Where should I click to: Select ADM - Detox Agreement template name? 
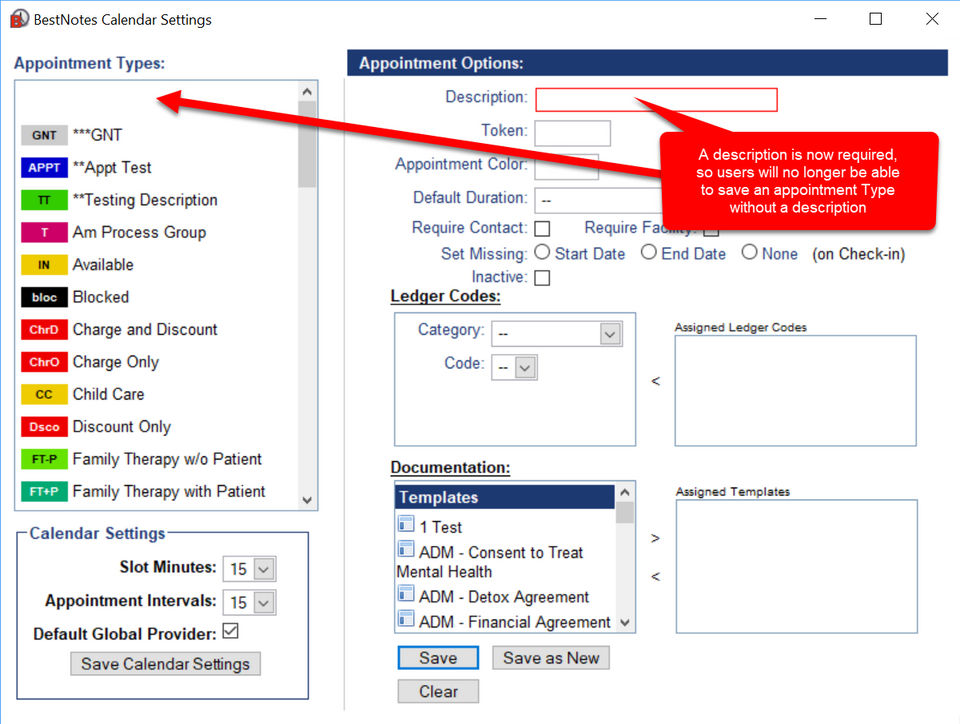[504, 597]
